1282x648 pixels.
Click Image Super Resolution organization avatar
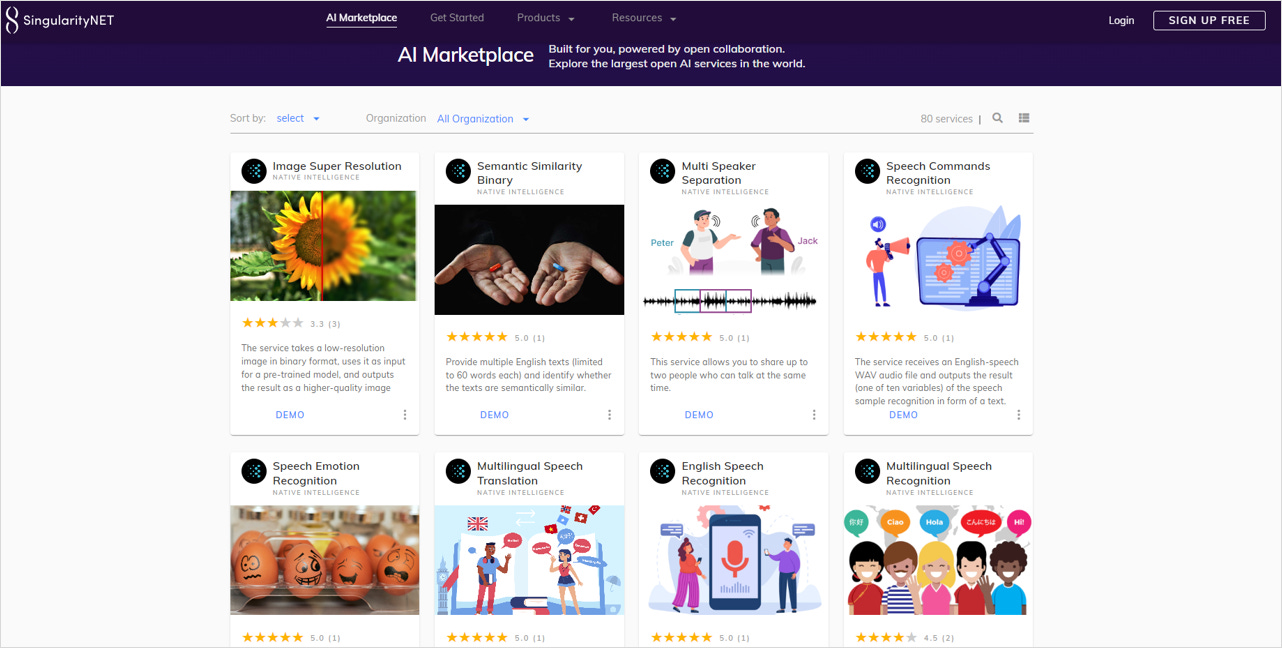pos(254,171)
